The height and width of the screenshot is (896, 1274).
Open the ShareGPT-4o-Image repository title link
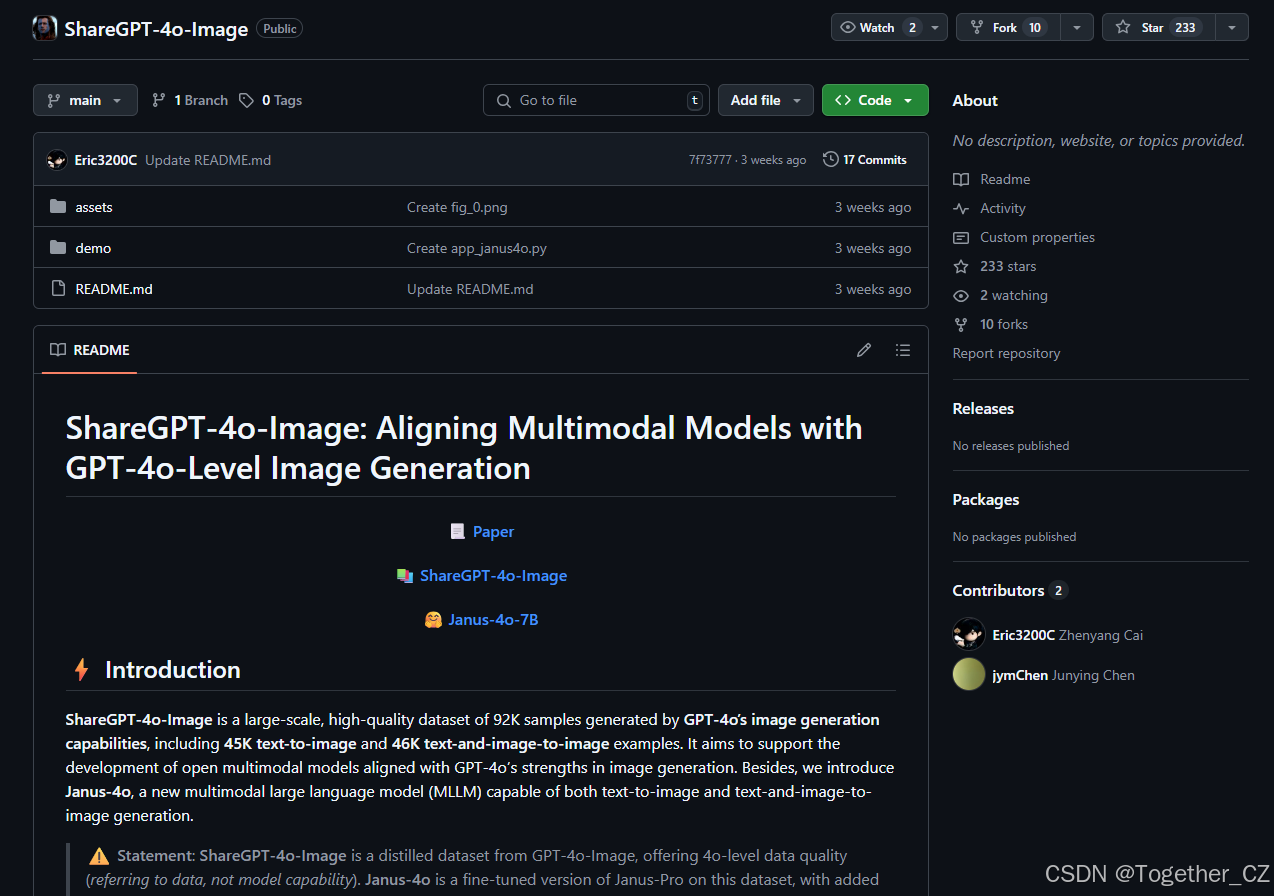click(x=156, y=29)
